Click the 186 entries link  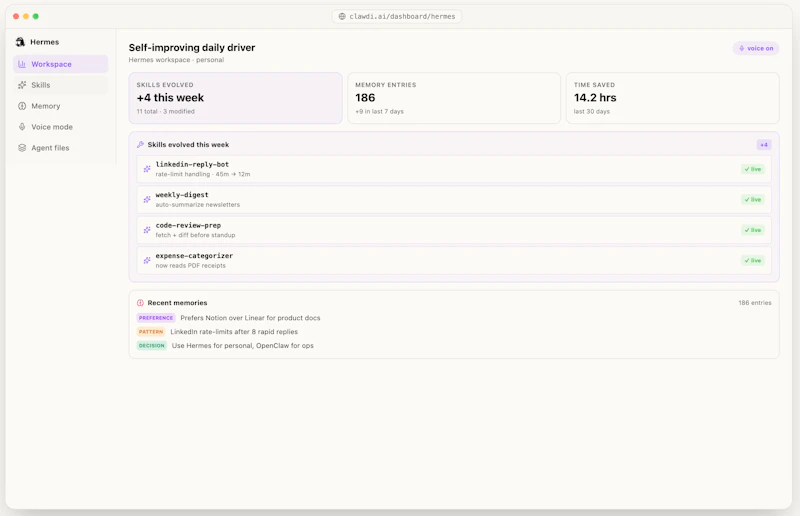coord(755,303)
